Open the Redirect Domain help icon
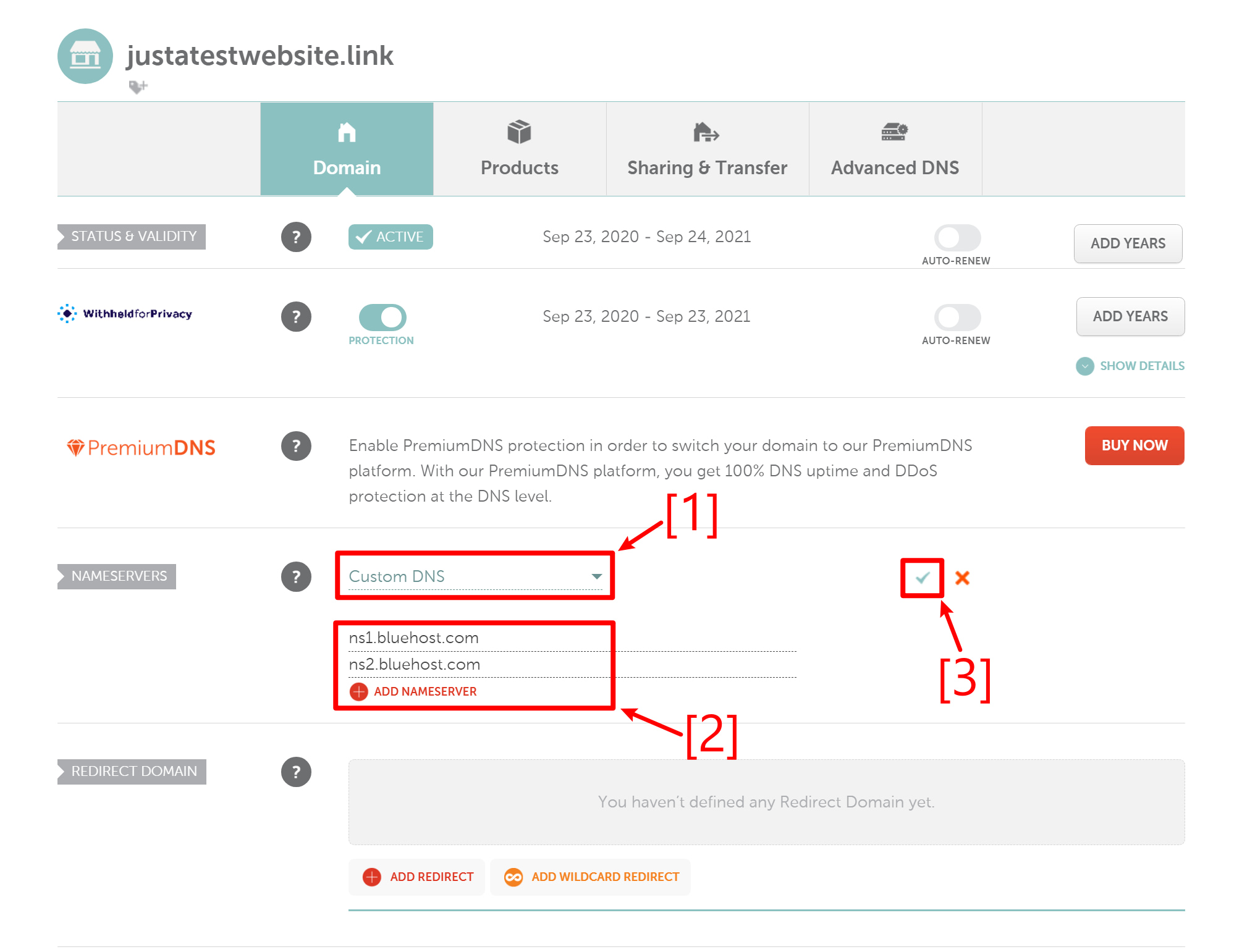The height and width of the screenshot is (952, 1242). (x=297, y=771)
